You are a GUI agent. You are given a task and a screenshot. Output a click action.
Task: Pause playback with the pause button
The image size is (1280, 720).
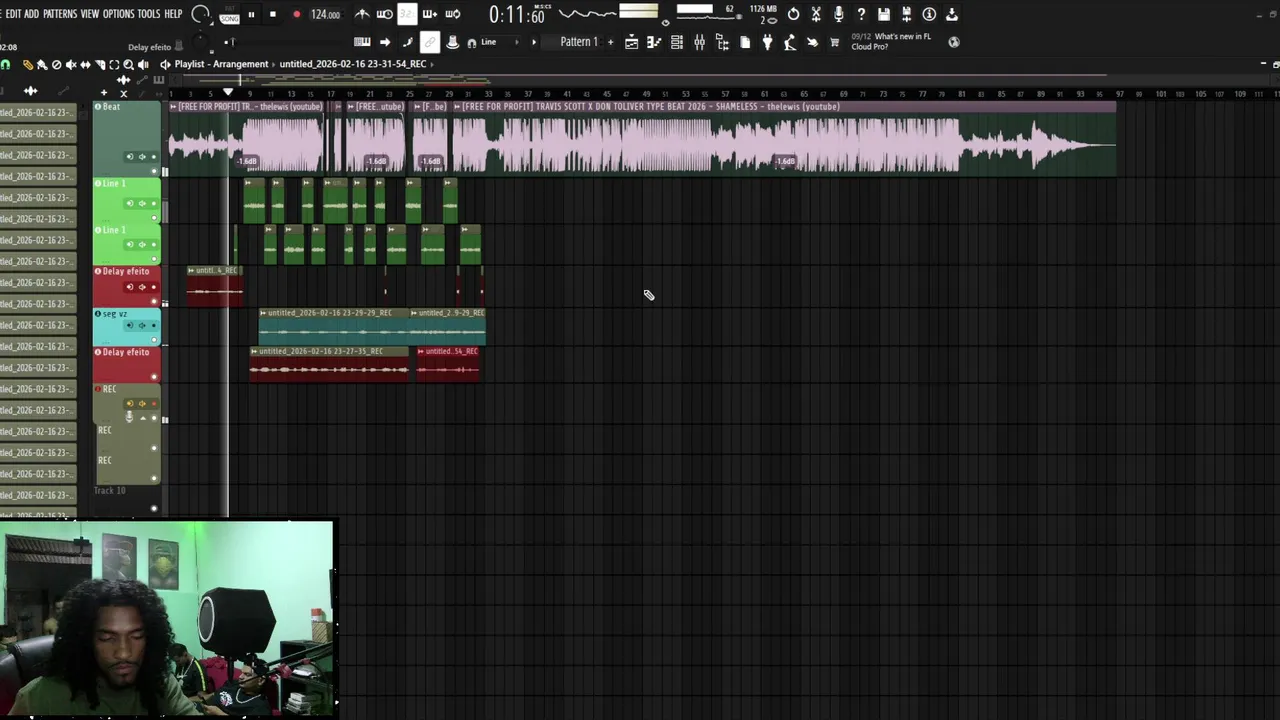click(x=251, y=14)
